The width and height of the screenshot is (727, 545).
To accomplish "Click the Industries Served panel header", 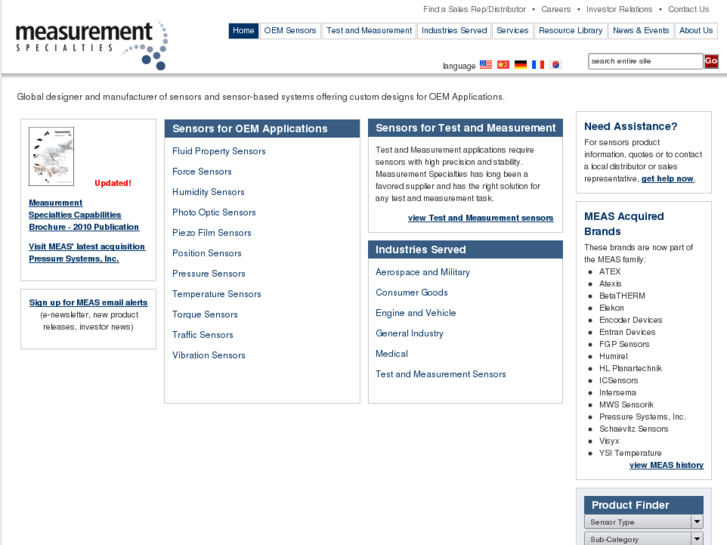I will point(465,250).
